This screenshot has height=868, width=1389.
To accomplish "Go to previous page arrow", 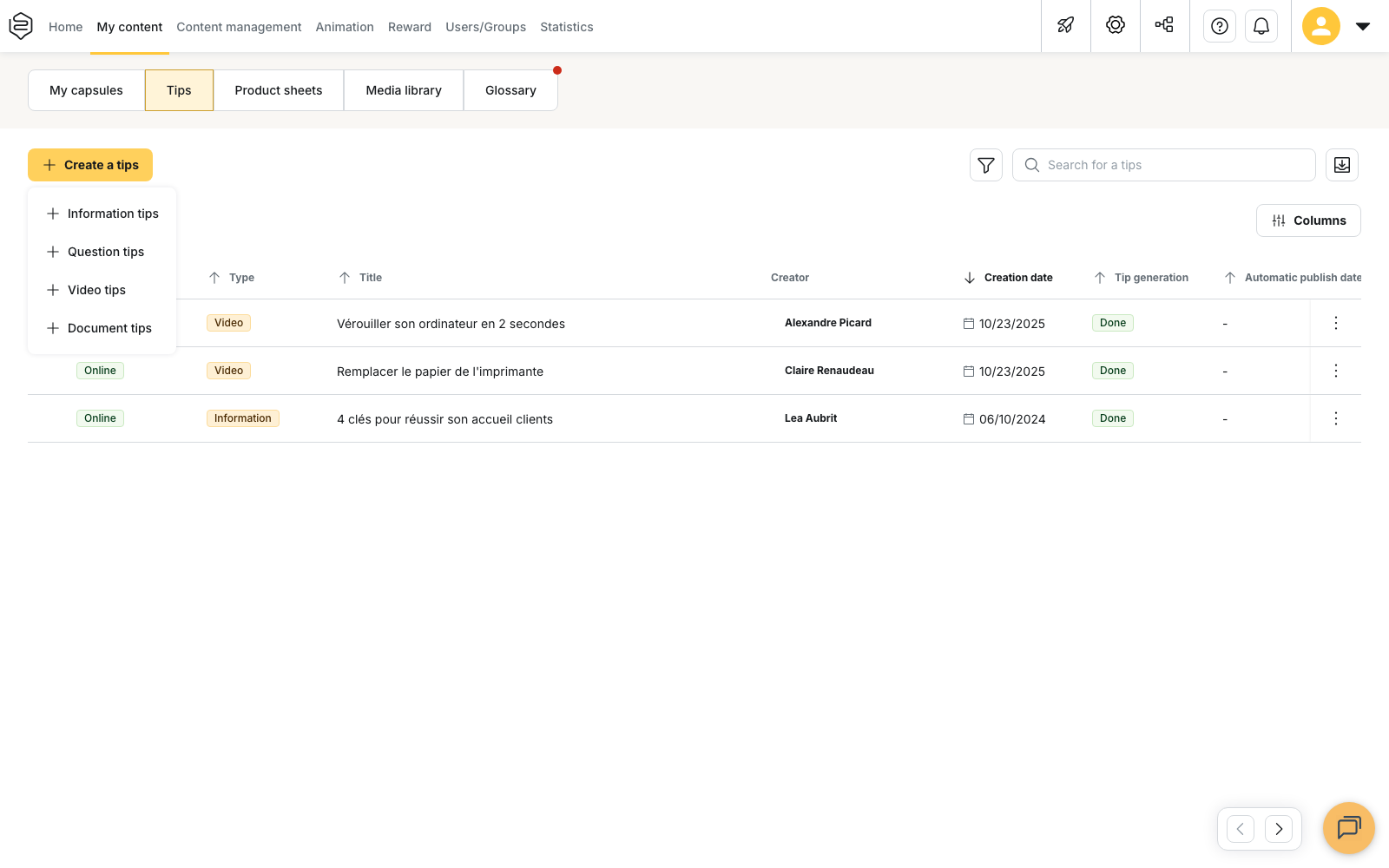I will click(1241, 829).
